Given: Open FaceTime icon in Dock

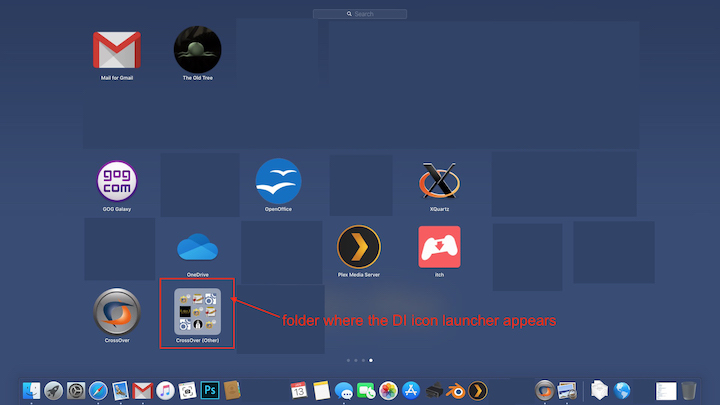Looking at the screenshot, I should click(366, 391).
